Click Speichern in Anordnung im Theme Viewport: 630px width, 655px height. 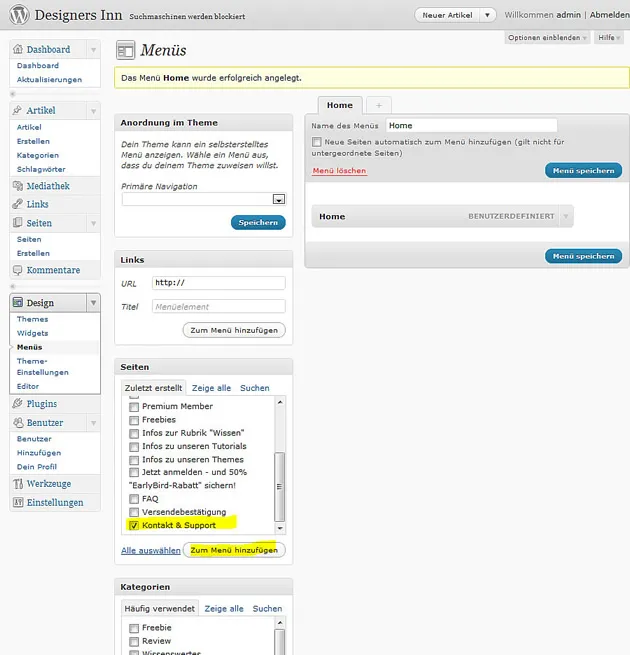coord(258,223)
